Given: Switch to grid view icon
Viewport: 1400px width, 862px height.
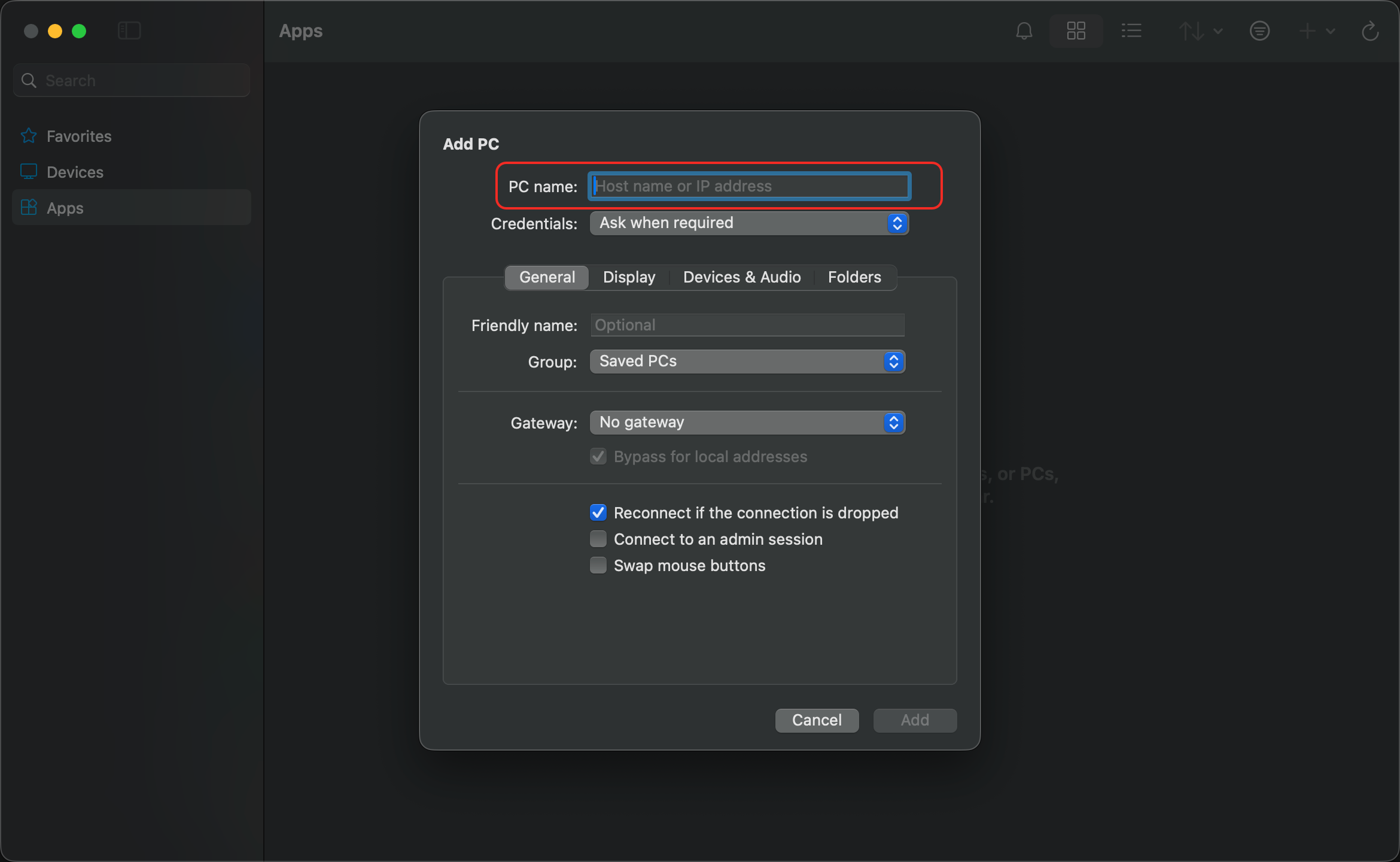Looking at the screenshot, I should point(1076,31).
